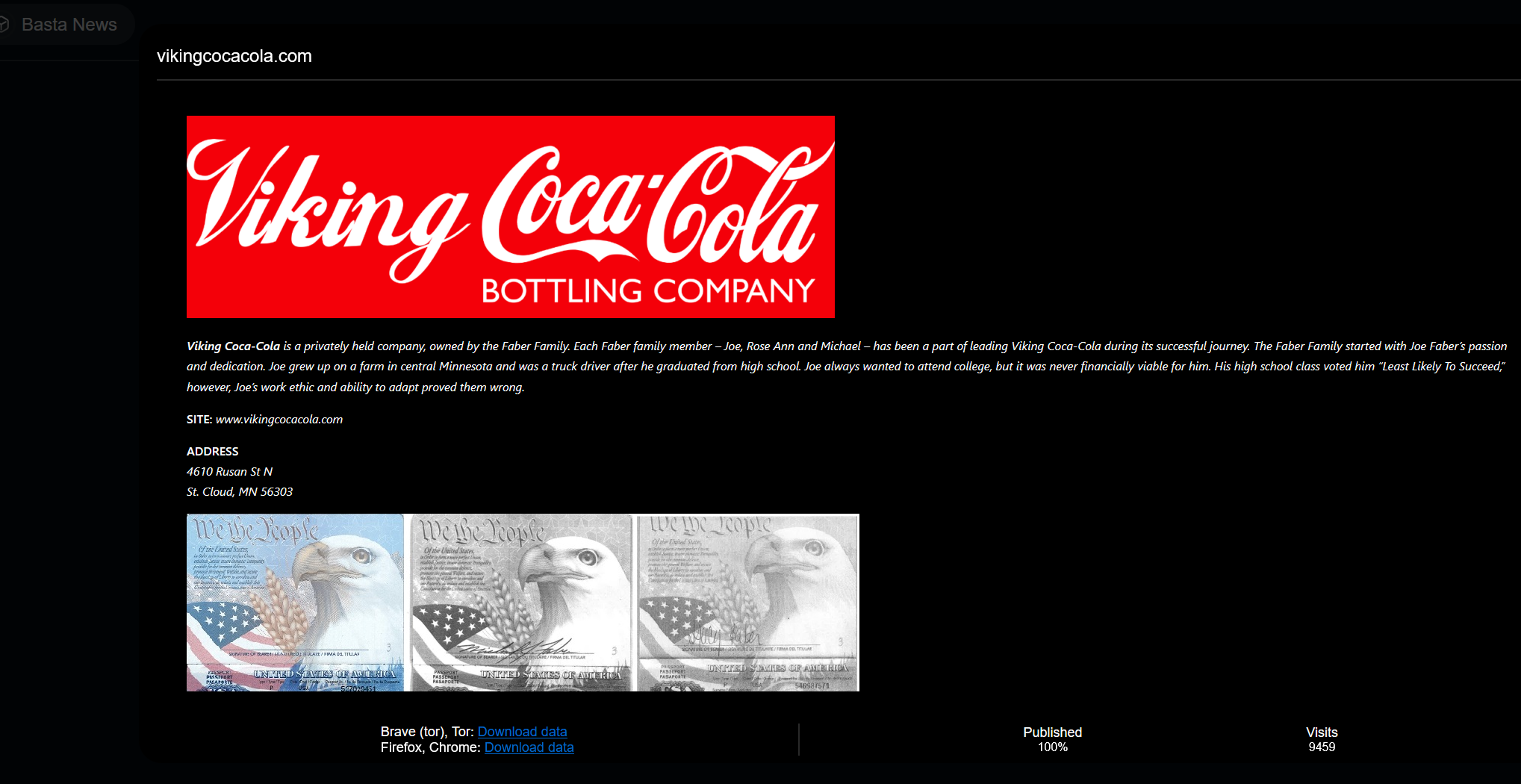Click the www.vikingcocacola.com site text
This screenshot has height=784, width=1521.
(x=279, y=419)
